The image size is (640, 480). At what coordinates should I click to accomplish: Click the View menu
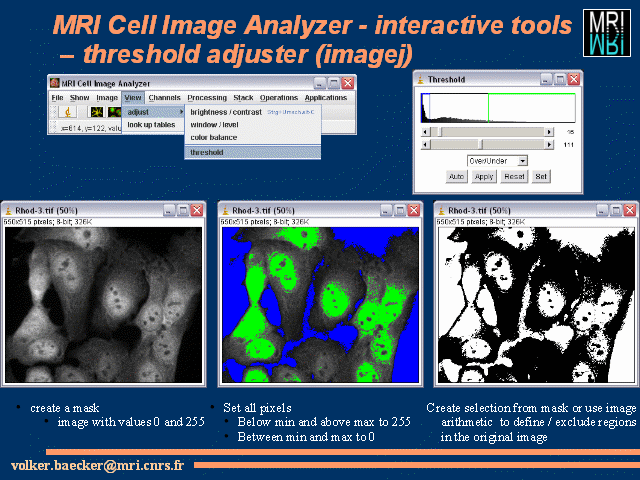point(133,98)
